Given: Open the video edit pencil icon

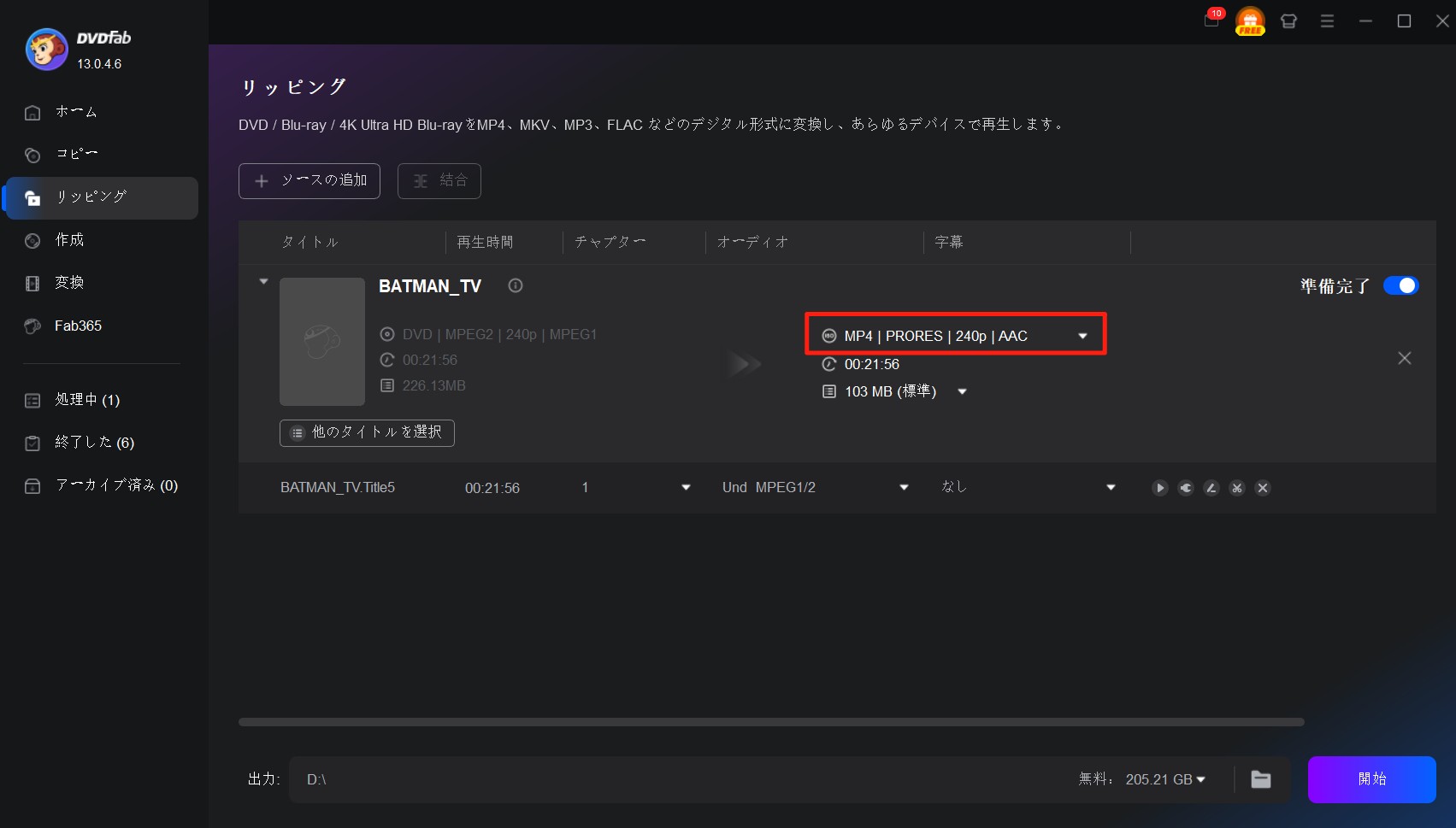Looking at the screenshot, I should click(x=1211, y=488).
